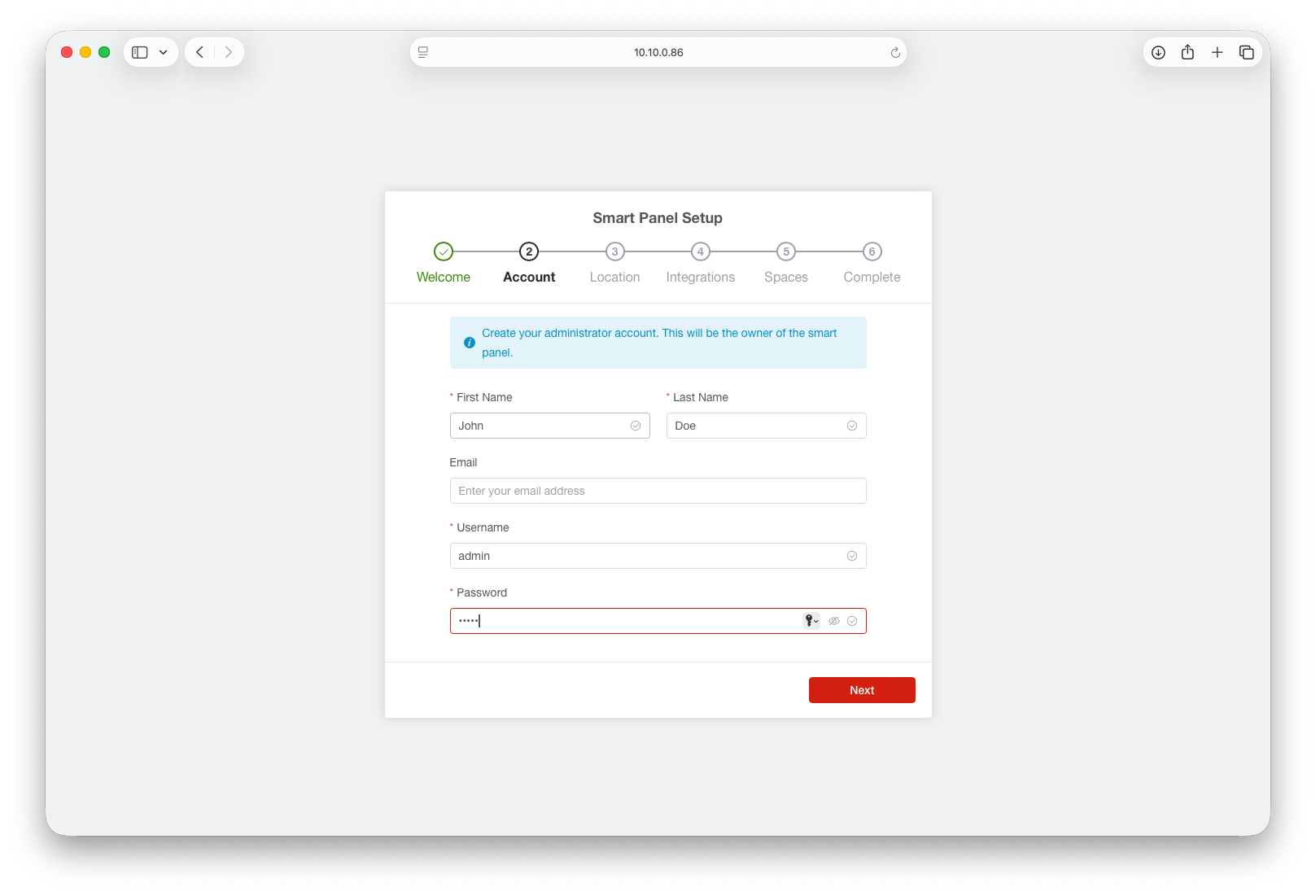Click the validation check icon in Username field
This screenshot has width=1316, height=896.
[x=852, y=556]
